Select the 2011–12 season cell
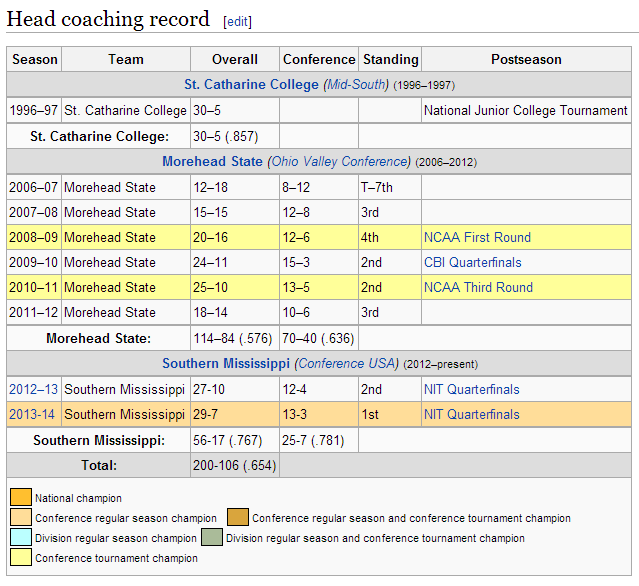This screenshot has height=586, width=639. (34, 312)
